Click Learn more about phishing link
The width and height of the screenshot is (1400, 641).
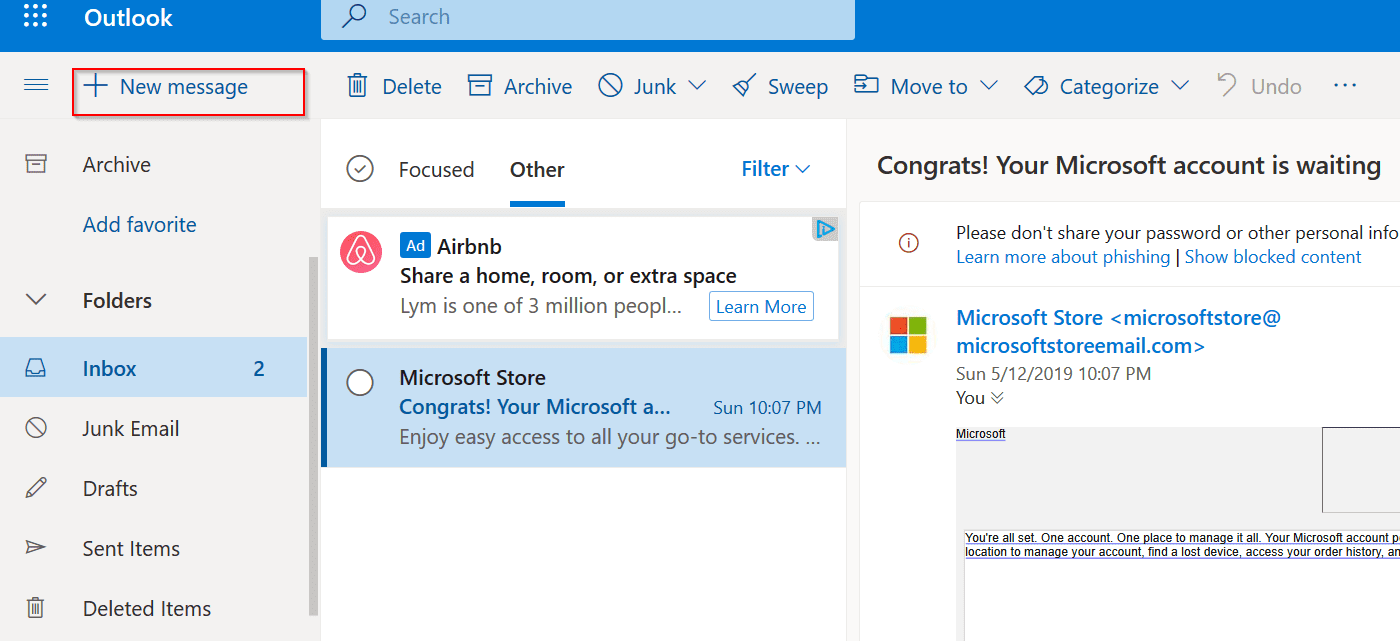pyautogui.click(x=1062, y=257)
